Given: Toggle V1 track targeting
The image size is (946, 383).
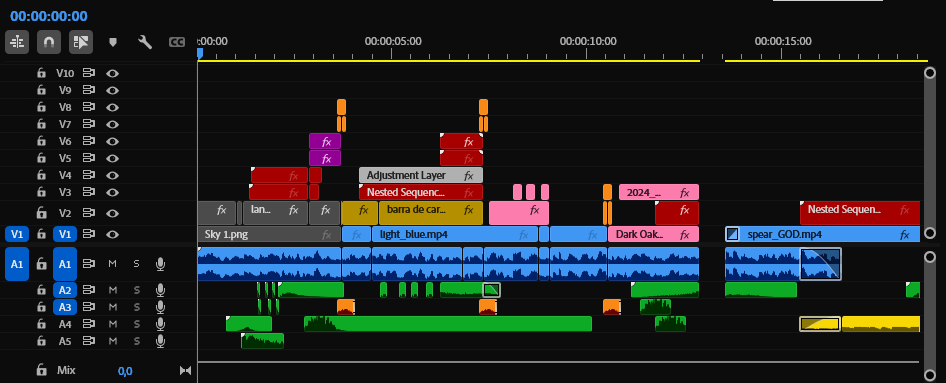Looking at the screenshot, I should coord(64,234).
